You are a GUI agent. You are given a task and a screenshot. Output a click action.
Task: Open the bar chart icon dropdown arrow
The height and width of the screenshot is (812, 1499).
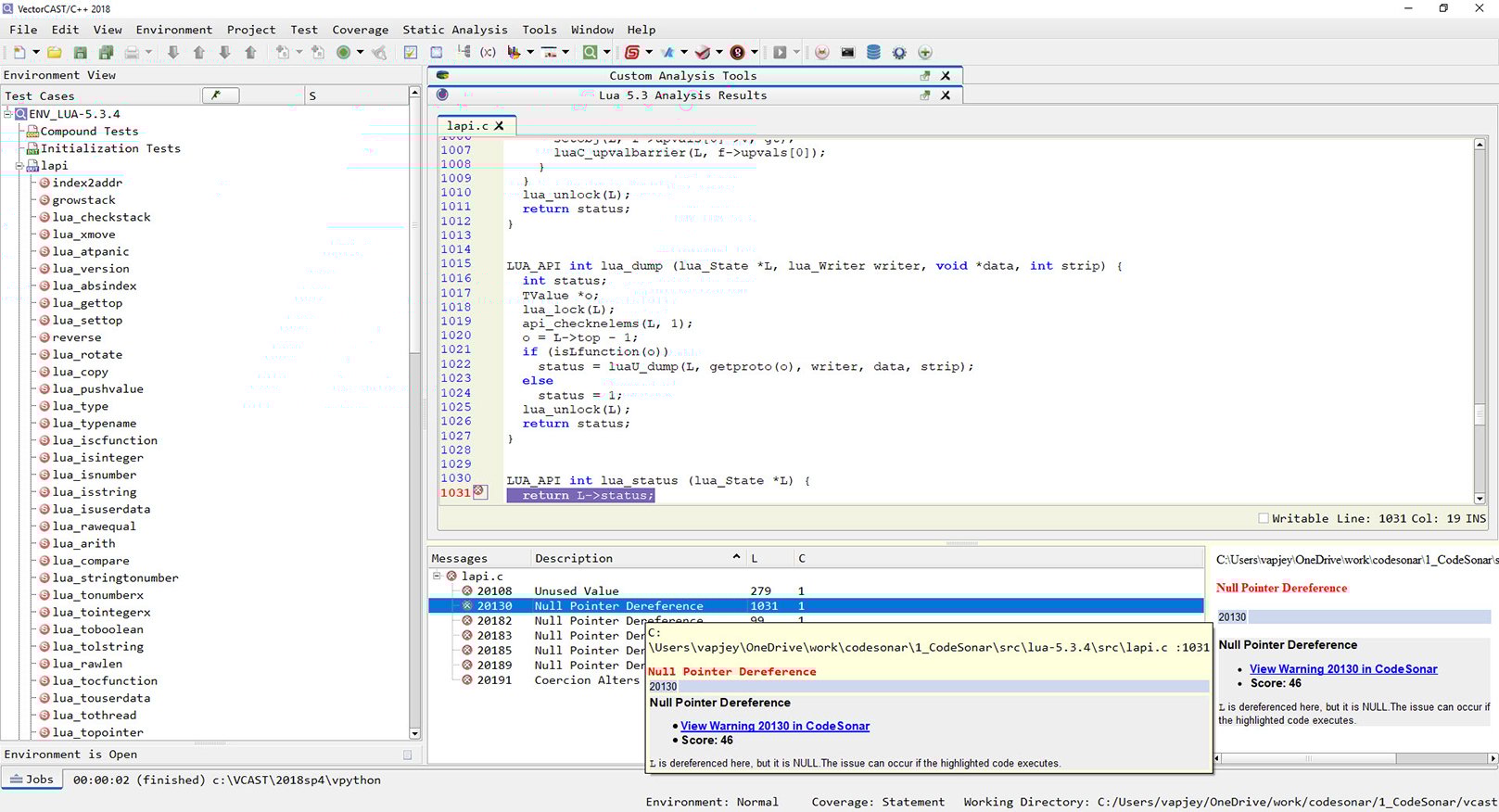[530, 53]
